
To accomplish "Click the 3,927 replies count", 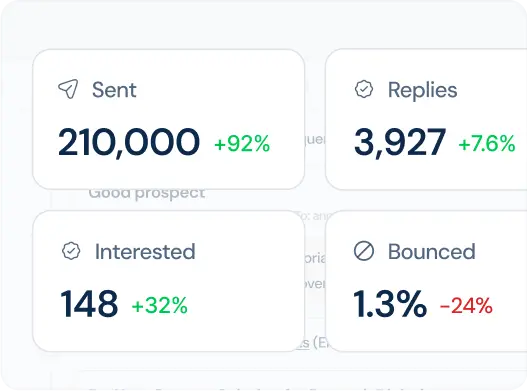I will pos(400,143).
